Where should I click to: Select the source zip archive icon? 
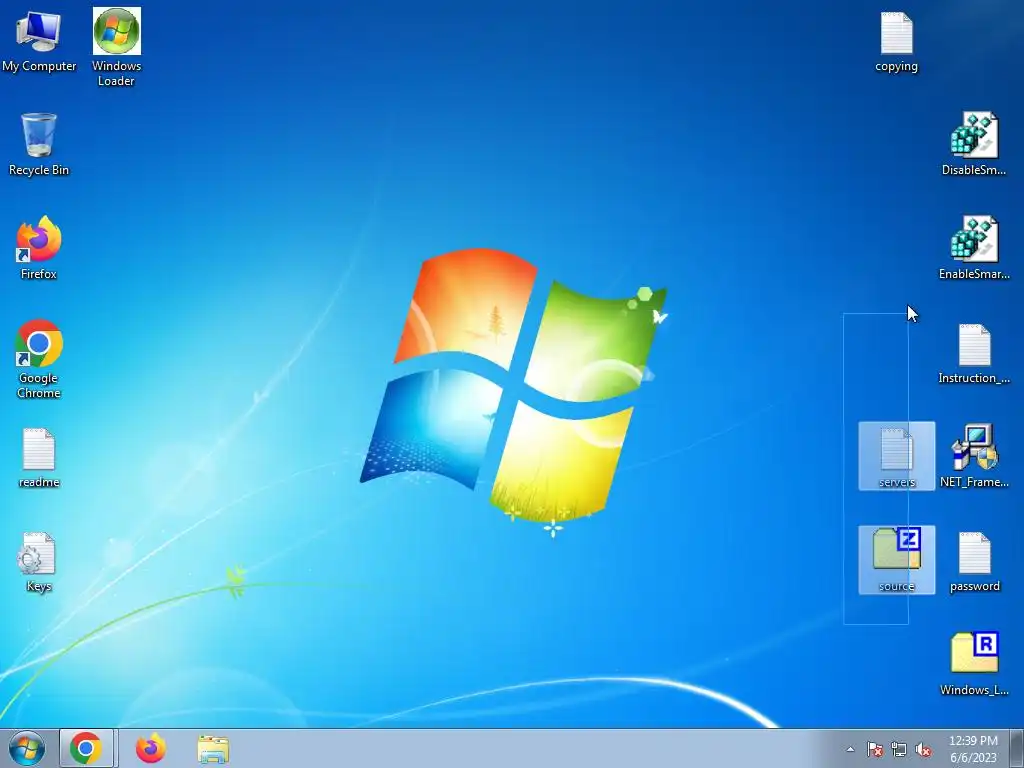coord(896,560)
